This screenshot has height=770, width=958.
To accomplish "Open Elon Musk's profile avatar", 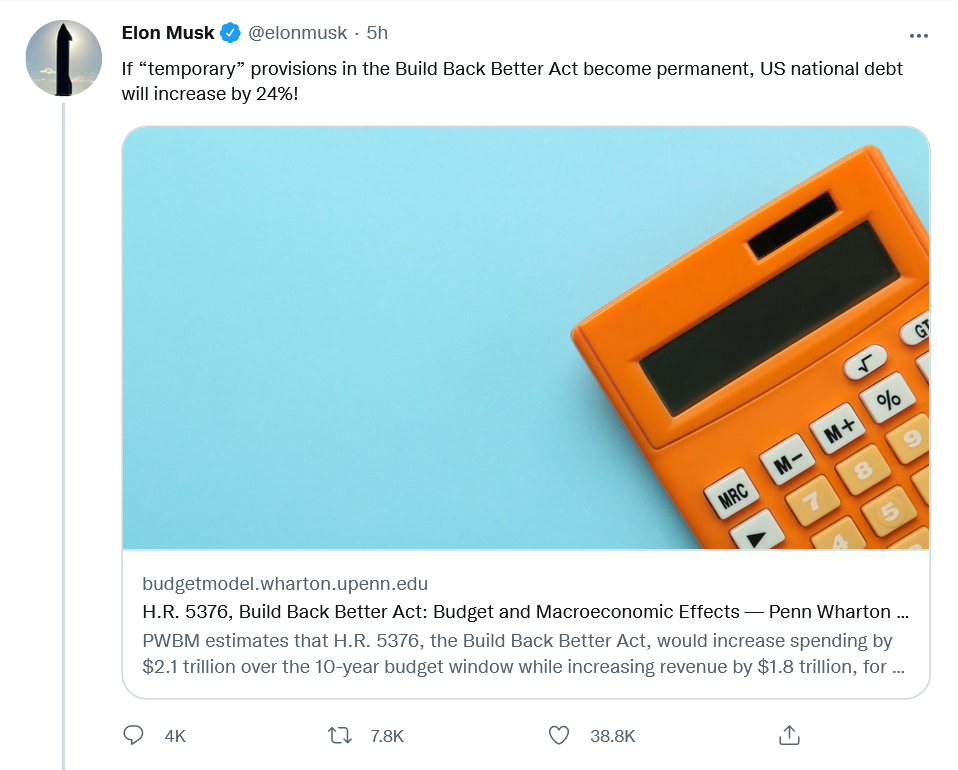I will tap(63, 58).
